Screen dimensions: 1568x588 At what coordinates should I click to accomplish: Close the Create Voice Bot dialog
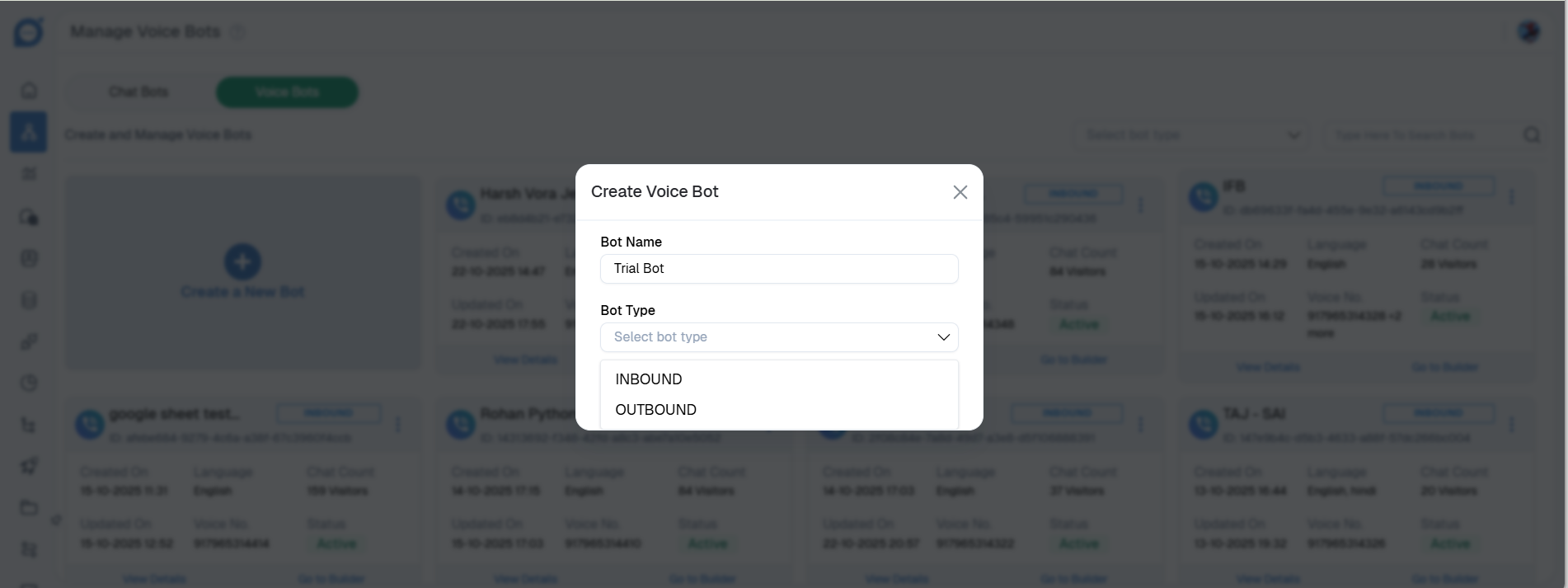point(960,192)
